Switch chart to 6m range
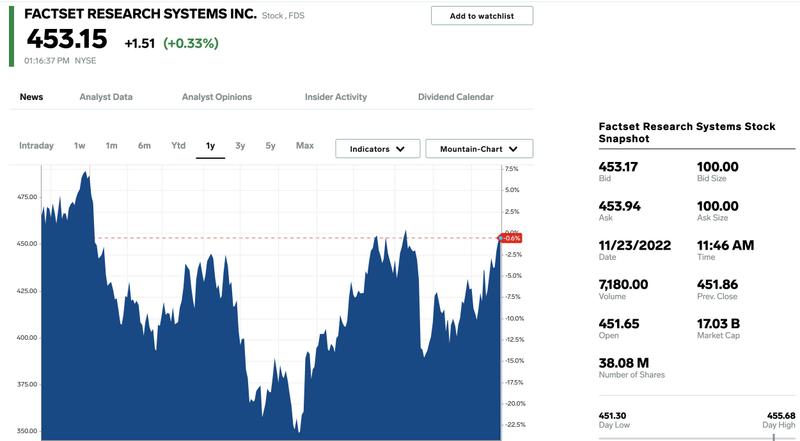The image size is (800, 441). point(144,145)
